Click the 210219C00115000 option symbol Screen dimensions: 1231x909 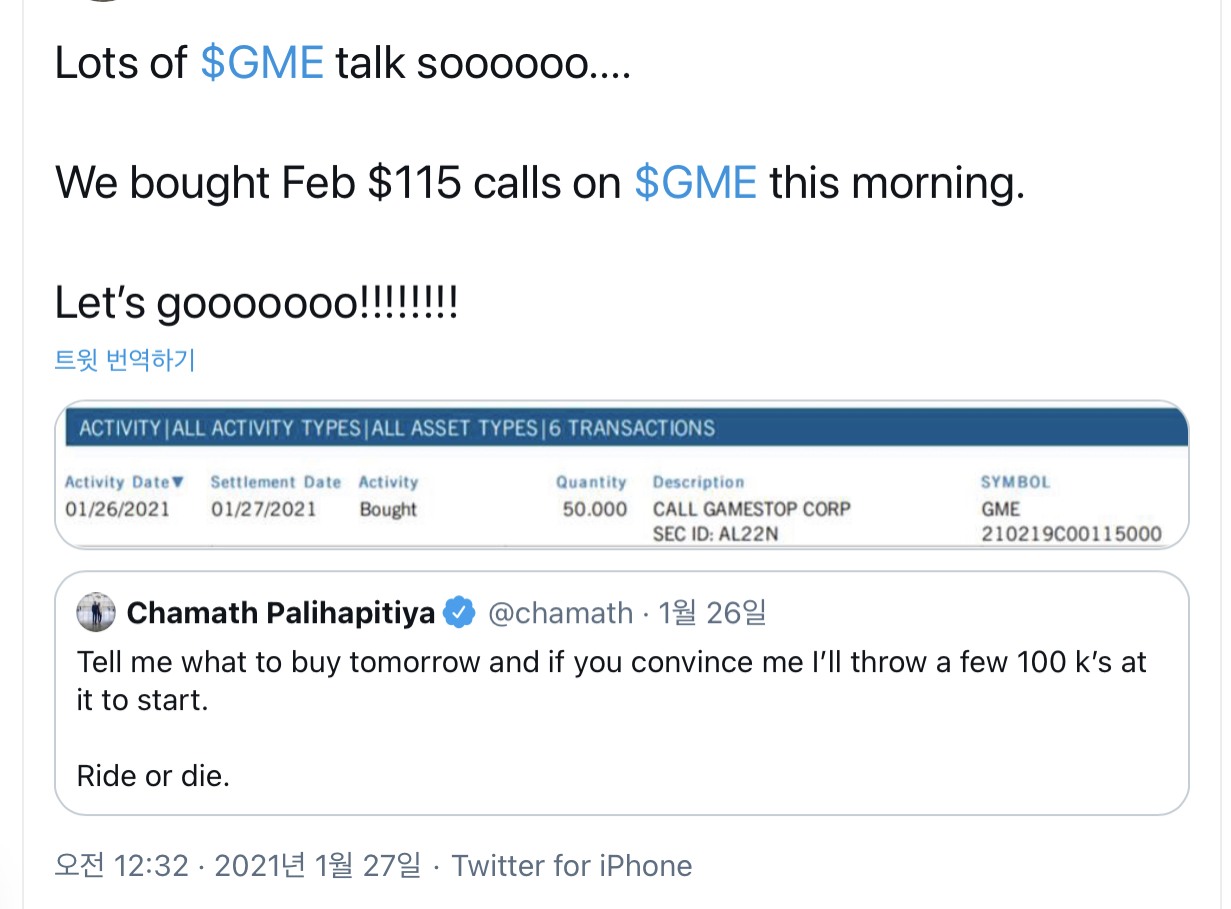click(x=1071, y=534)
